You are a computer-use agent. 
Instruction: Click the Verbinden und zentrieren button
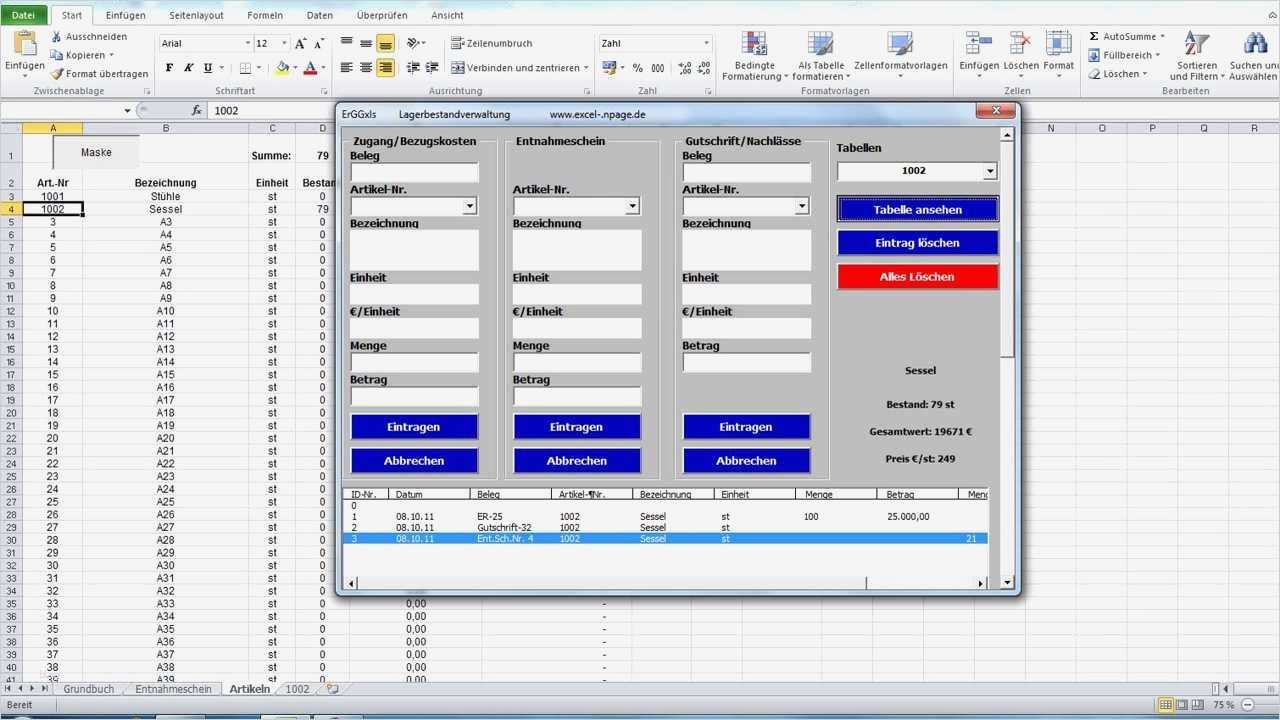point(515,68)
